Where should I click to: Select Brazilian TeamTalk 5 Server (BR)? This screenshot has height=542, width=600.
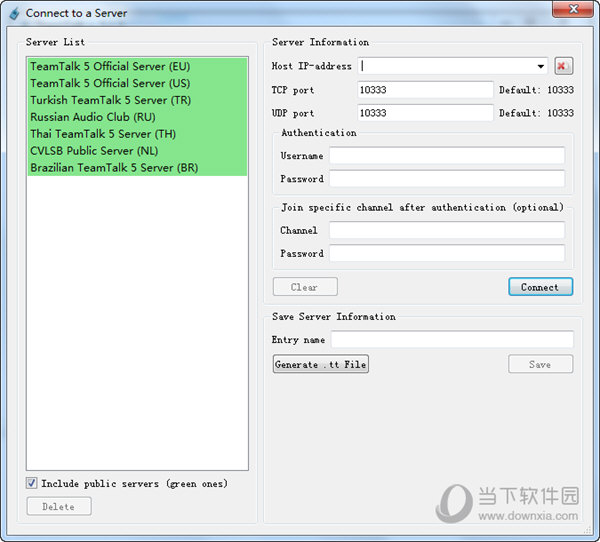[x=137, y=167]
